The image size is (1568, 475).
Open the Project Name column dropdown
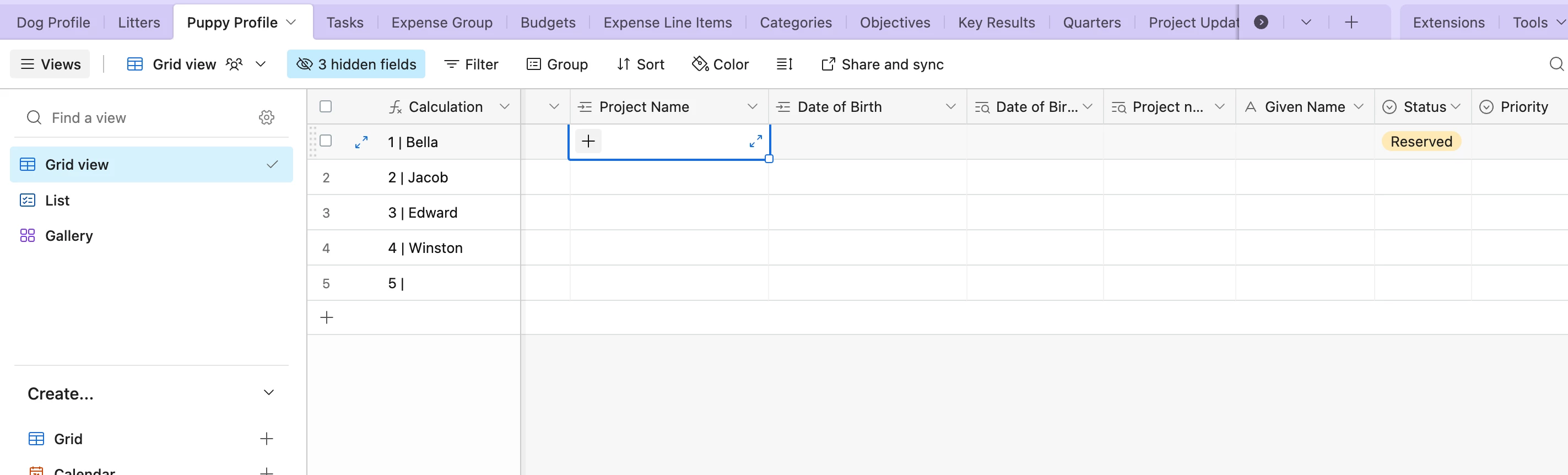point(753,106)
